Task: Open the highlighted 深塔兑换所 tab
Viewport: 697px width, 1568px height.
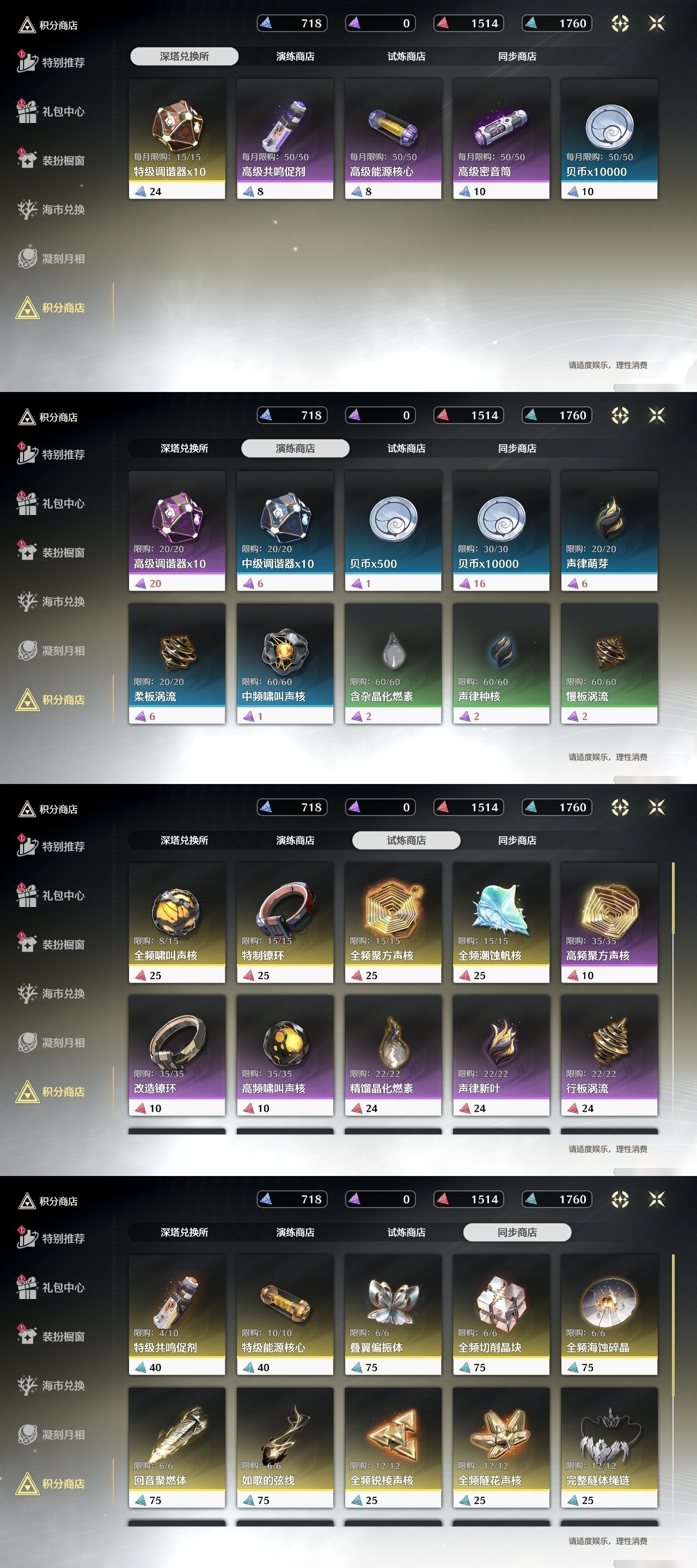Action: click(x=184, y=56)
